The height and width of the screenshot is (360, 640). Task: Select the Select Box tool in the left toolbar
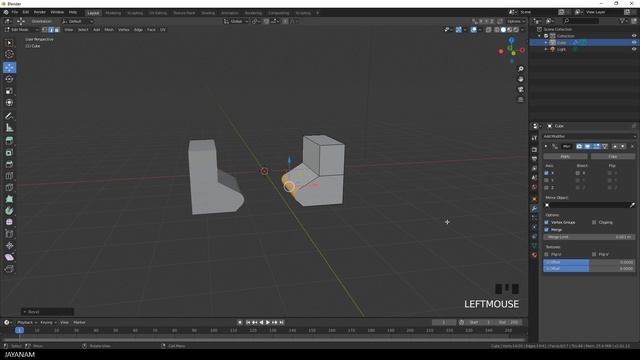tap(9, 43)
